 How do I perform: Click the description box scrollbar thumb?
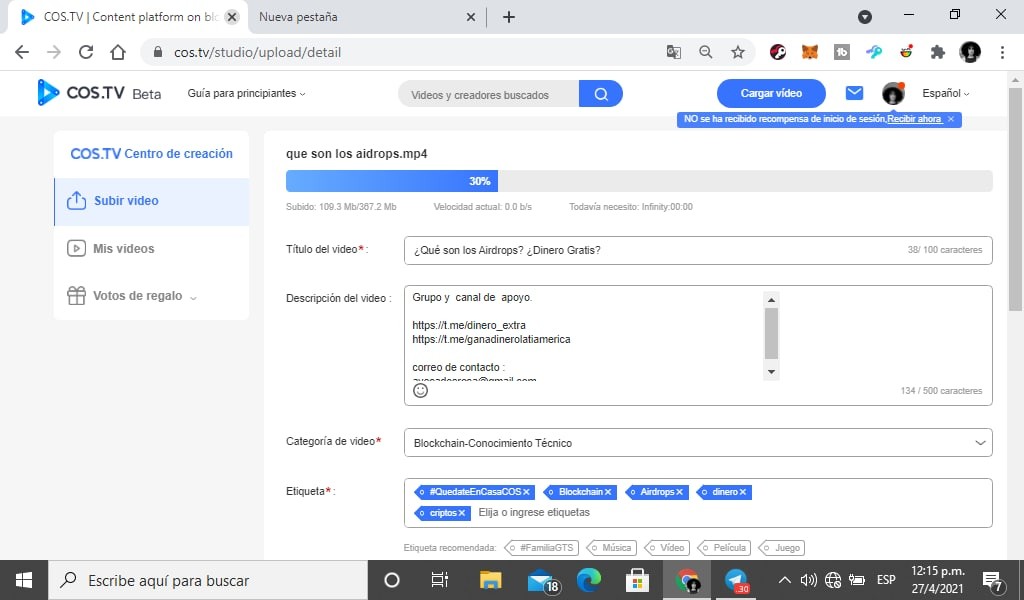tap(771, 333)
